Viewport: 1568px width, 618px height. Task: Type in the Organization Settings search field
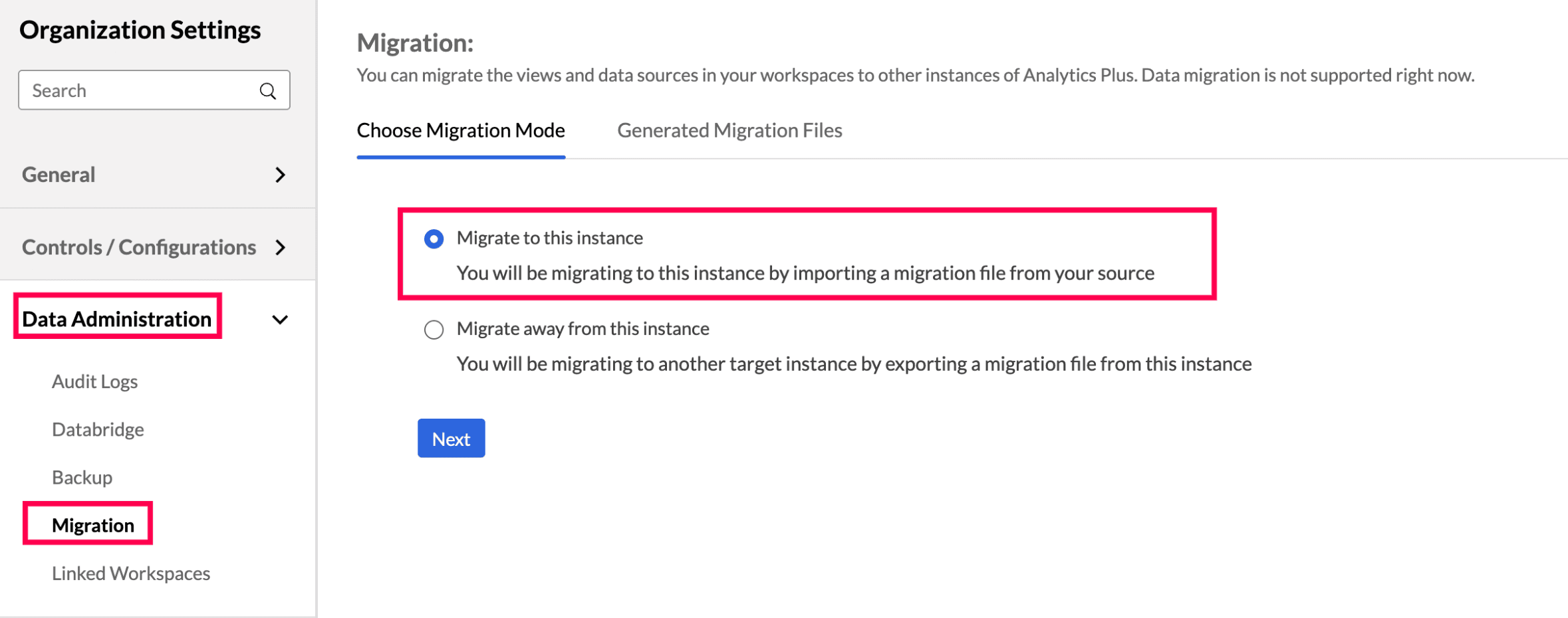coord(140,90)
